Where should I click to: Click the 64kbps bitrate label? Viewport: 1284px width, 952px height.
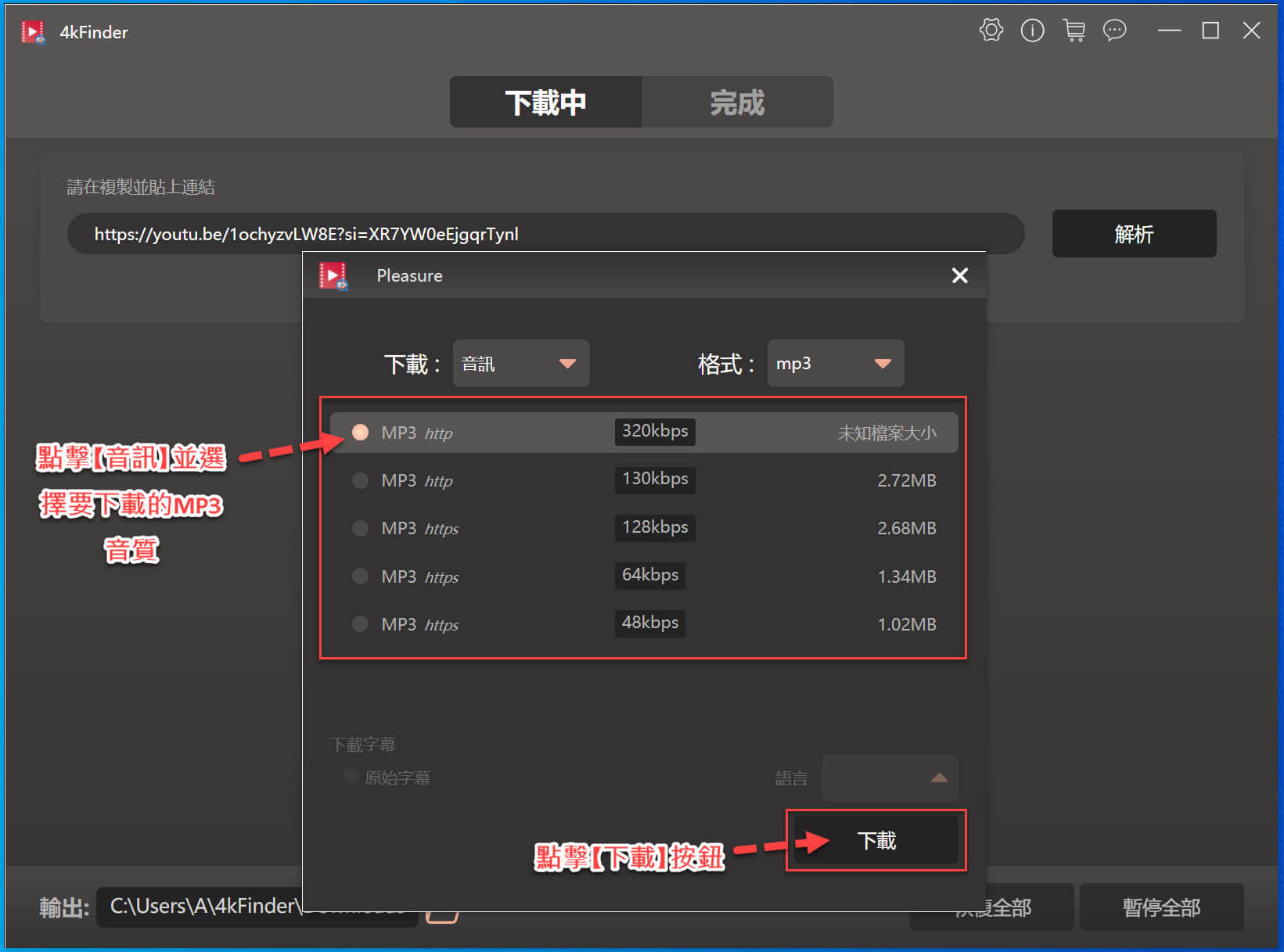click(x=650, y=575)
